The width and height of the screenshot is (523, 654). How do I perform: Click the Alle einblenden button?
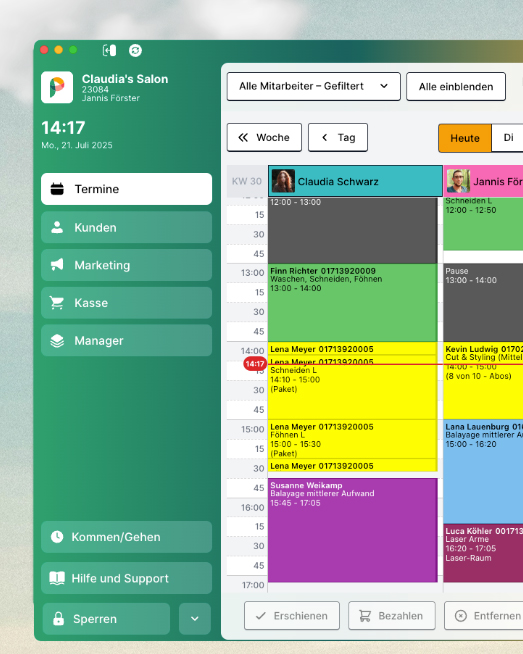click(x=456, y=86)
